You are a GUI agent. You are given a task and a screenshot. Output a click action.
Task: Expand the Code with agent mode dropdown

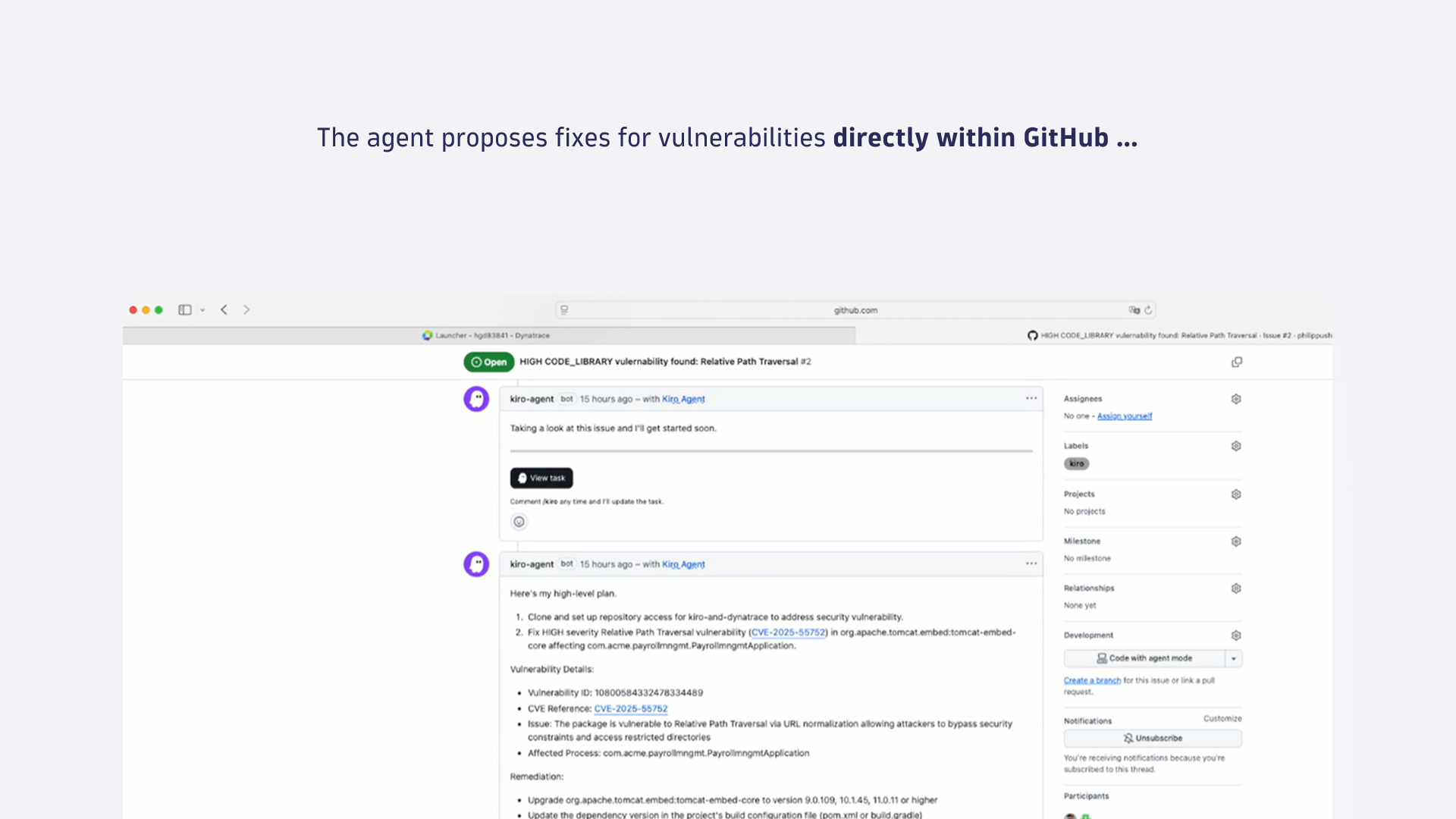pos(1235,658)
